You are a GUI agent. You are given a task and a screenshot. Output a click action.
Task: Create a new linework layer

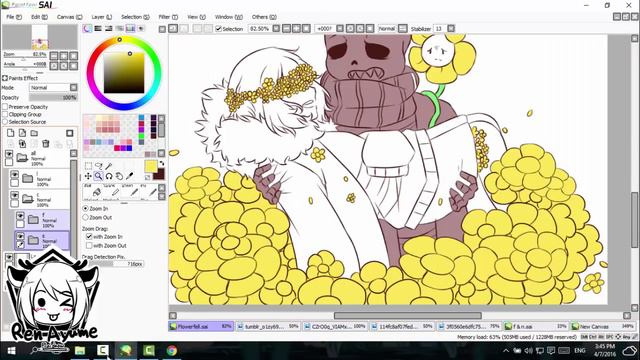click(22, 133)
